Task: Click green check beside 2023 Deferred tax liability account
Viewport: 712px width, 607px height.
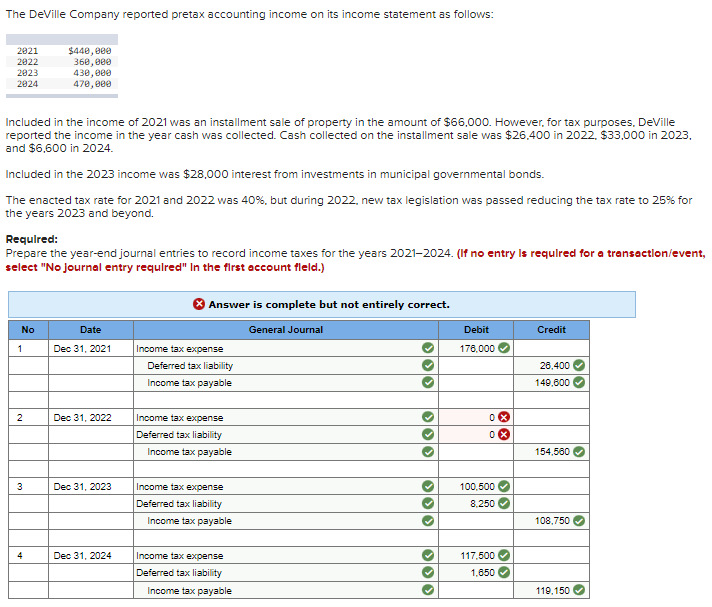Action: (427, 503)
